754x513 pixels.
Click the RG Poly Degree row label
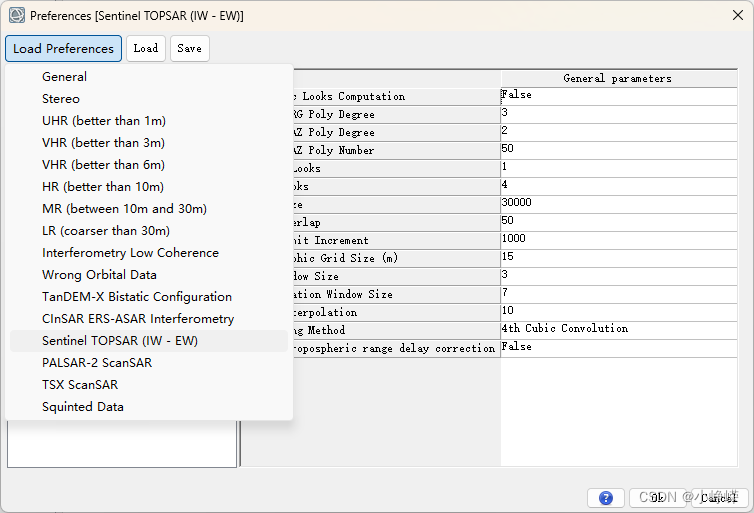coord(396,114)
